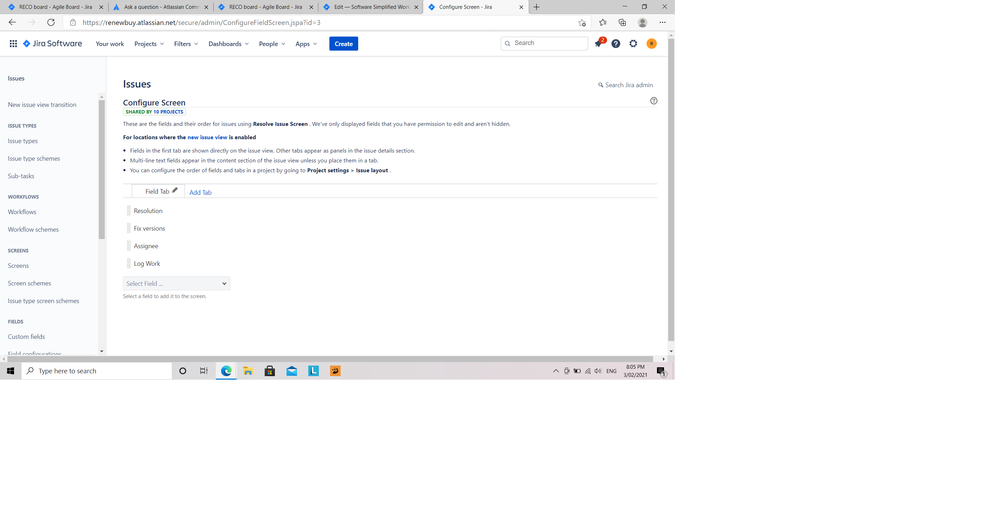Screen dimensions: 999x528
Task: Open the orange app icon in taskbar
Action: point(335,371)
